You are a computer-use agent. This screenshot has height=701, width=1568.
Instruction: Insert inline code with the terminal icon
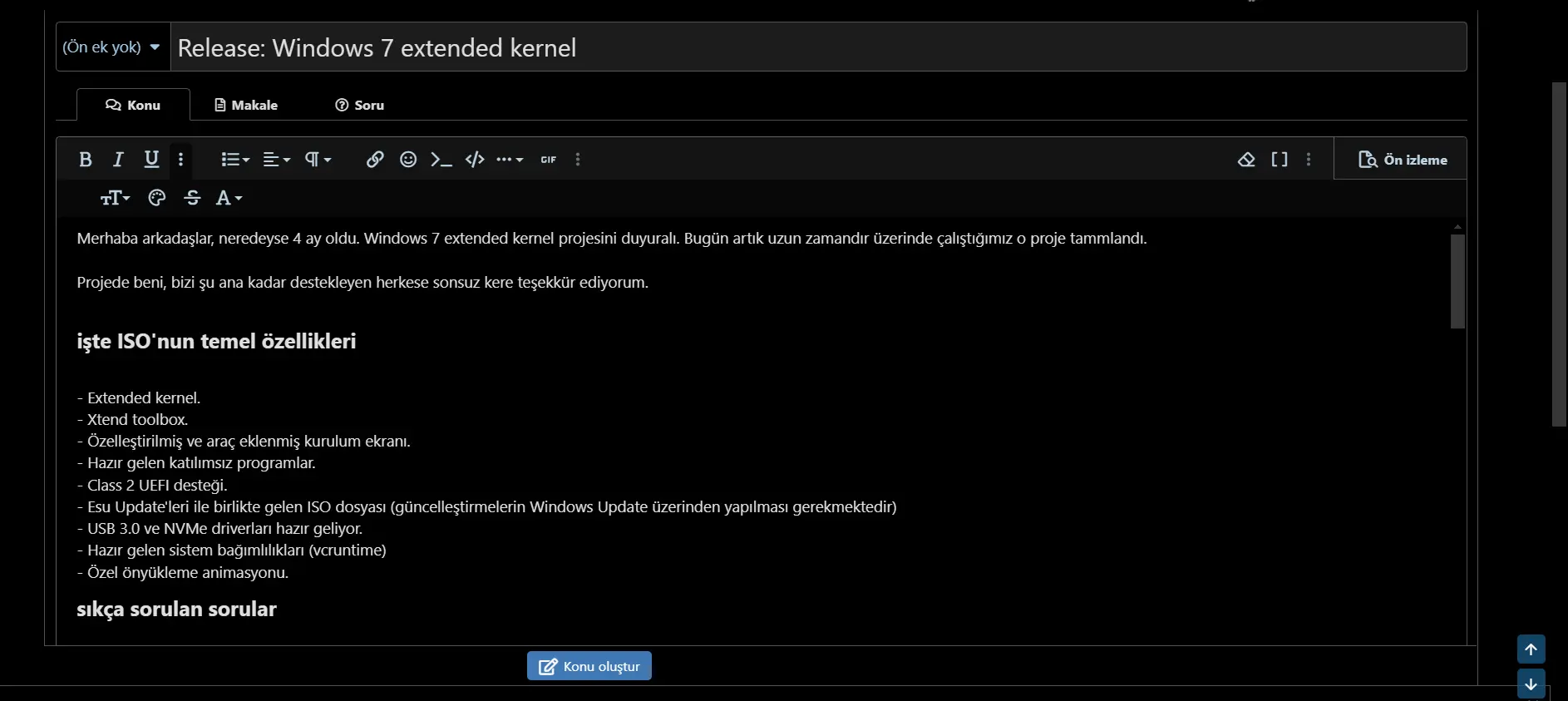(441, 160)
